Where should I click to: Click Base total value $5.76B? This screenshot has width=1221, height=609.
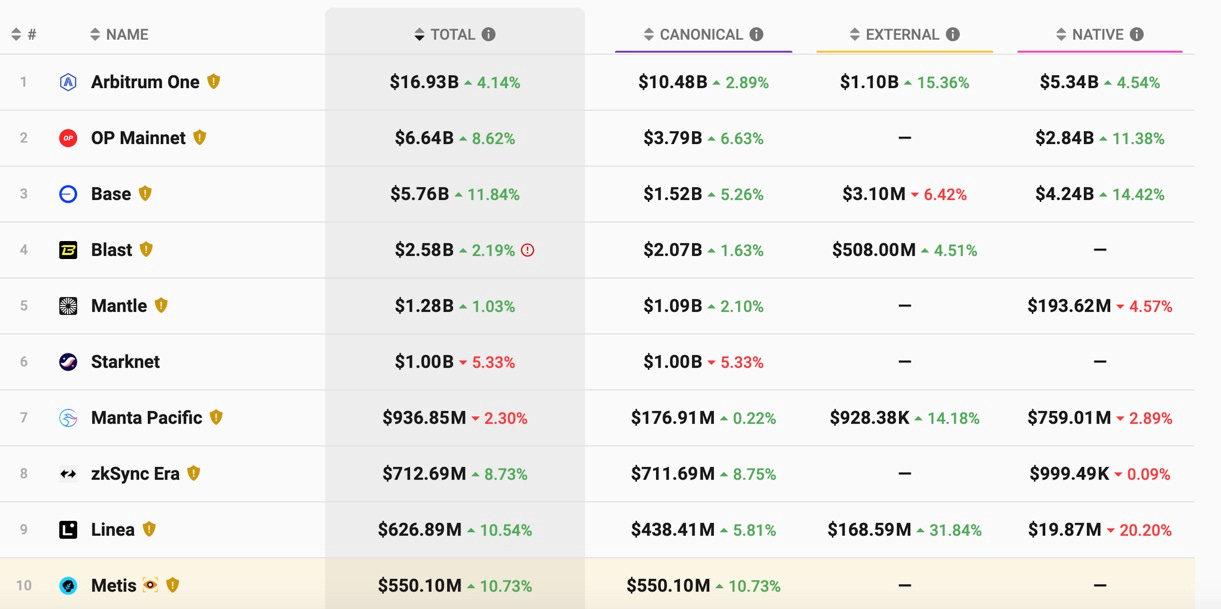point(420,194)
